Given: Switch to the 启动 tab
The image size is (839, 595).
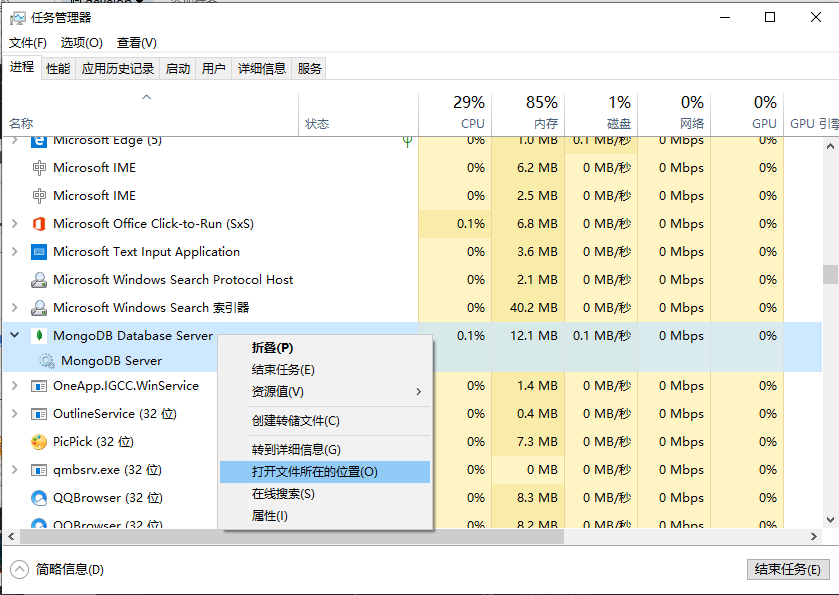Looking at the screenshot, I should pyautogui.click(x=178, y=68).
